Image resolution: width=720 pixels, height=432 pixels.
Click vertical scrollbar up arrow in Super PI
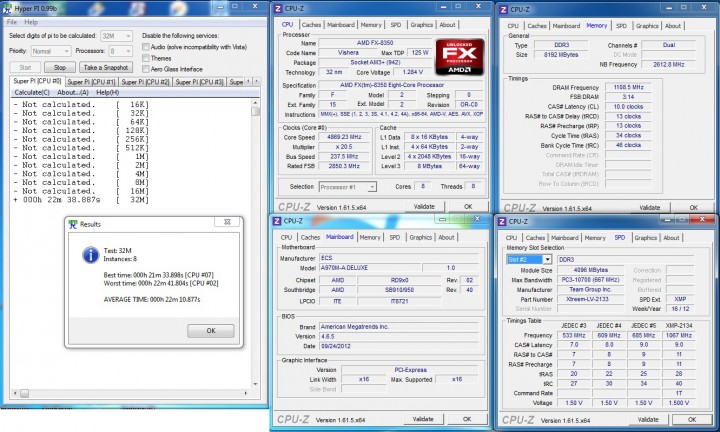[255, 103]
